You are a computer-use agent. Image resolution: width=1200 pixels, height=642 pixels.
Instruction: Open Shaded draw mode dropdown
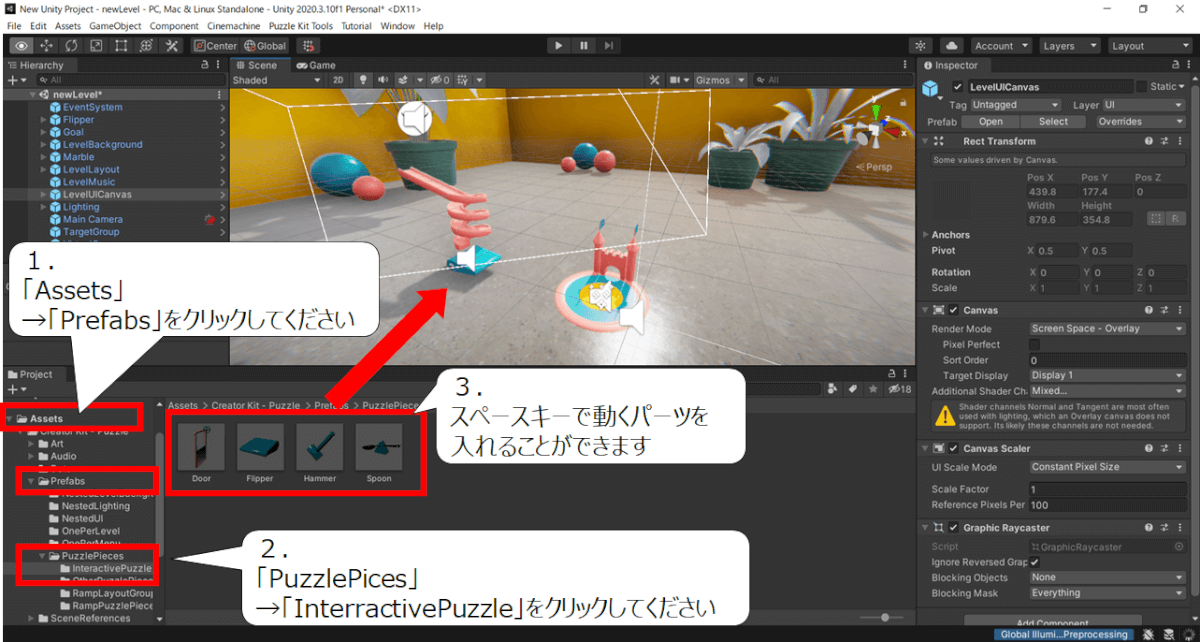276,80
